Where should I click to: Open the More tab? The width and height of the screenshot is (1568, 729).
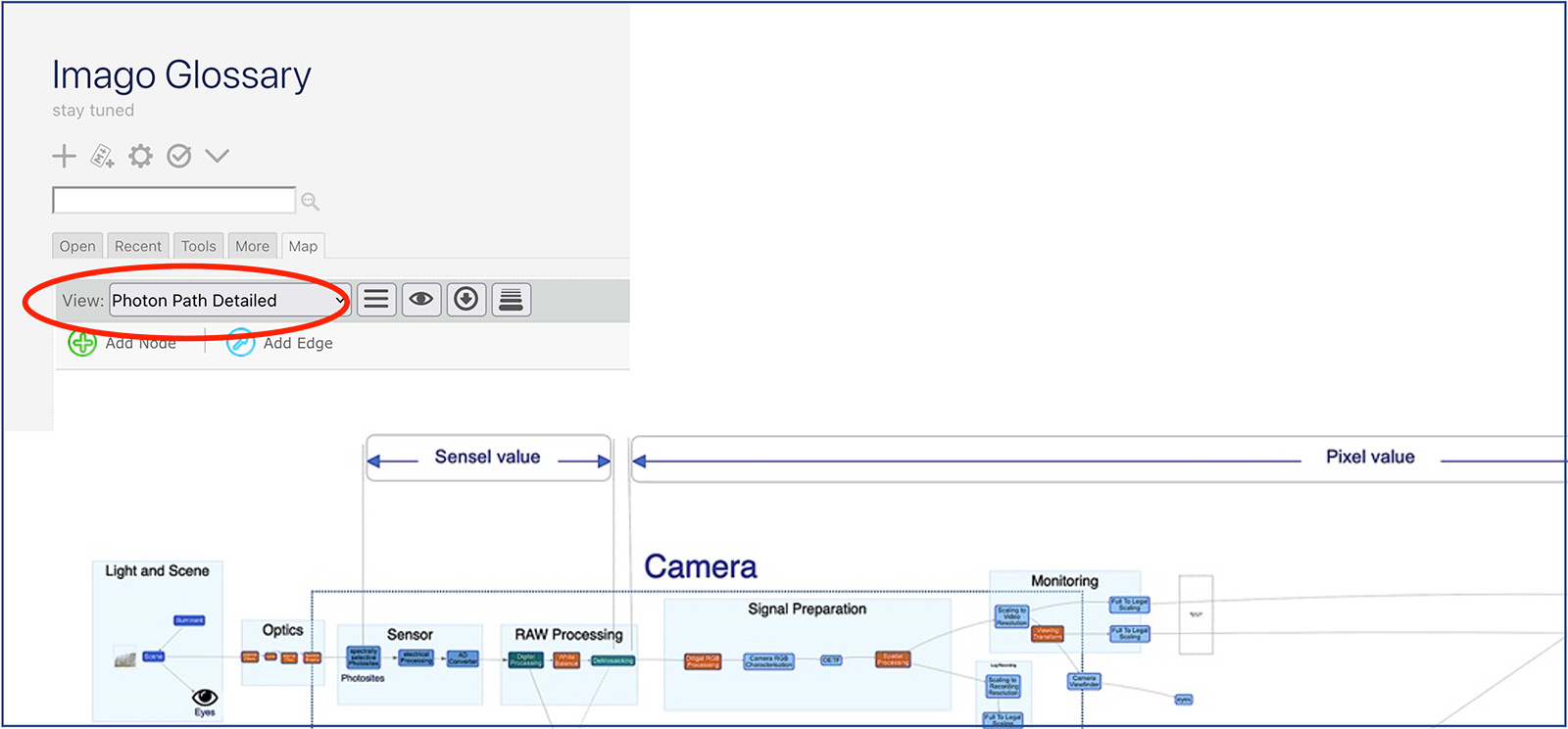pos(252,246)
